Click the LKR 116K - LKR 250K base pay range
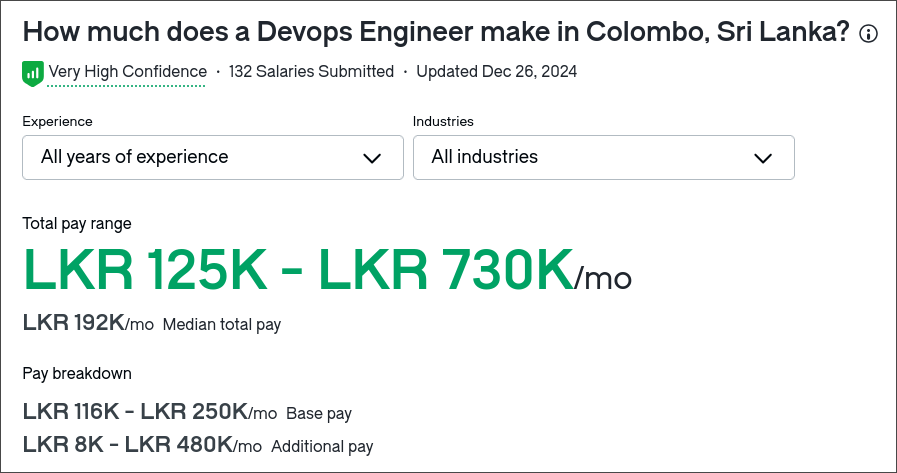The height and width of the screenshot is (473, 897). point(135,411)
